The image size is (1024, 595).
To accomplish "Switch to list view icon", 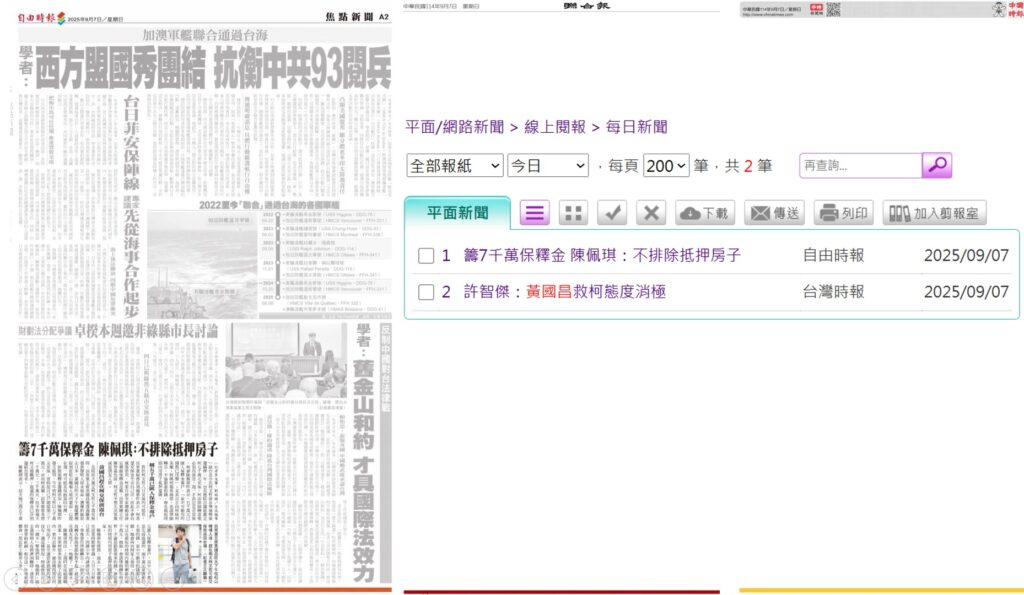I will (536, 213).
